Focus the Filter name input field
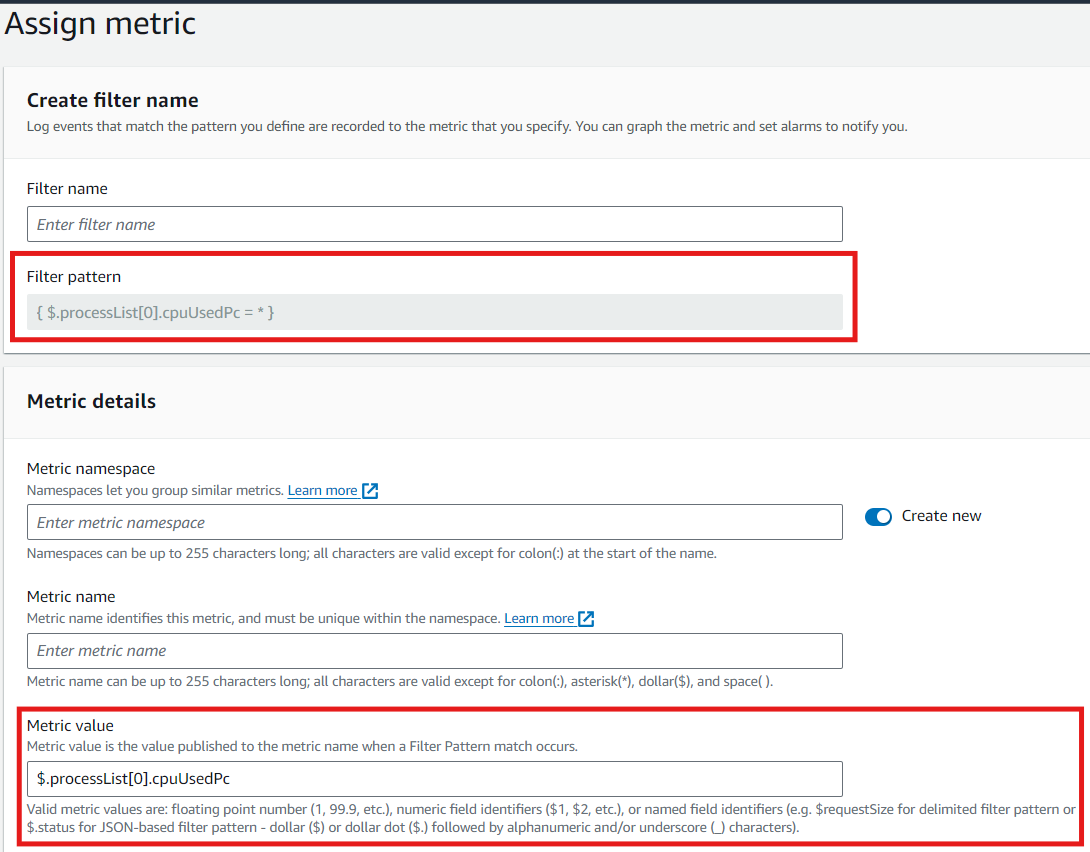The height and width of the screenshot is (852, 1090). (x=434, y=224)
